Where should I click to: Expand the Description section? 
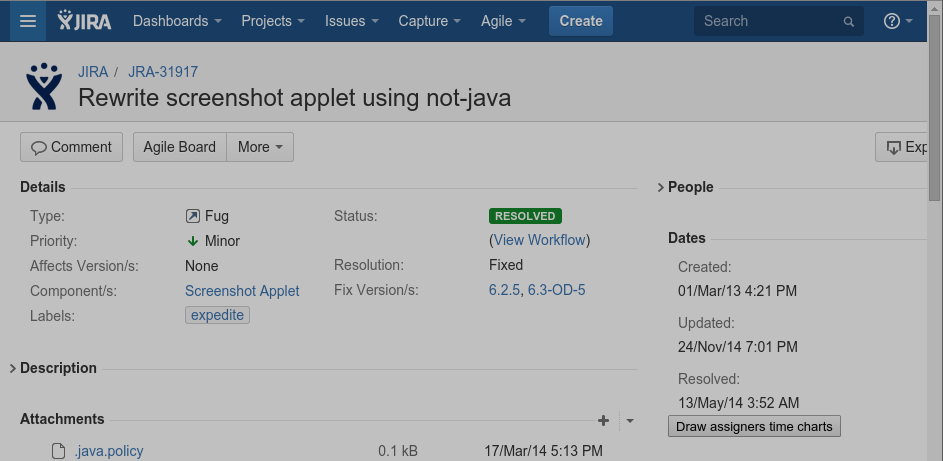[x=13, y=368]
